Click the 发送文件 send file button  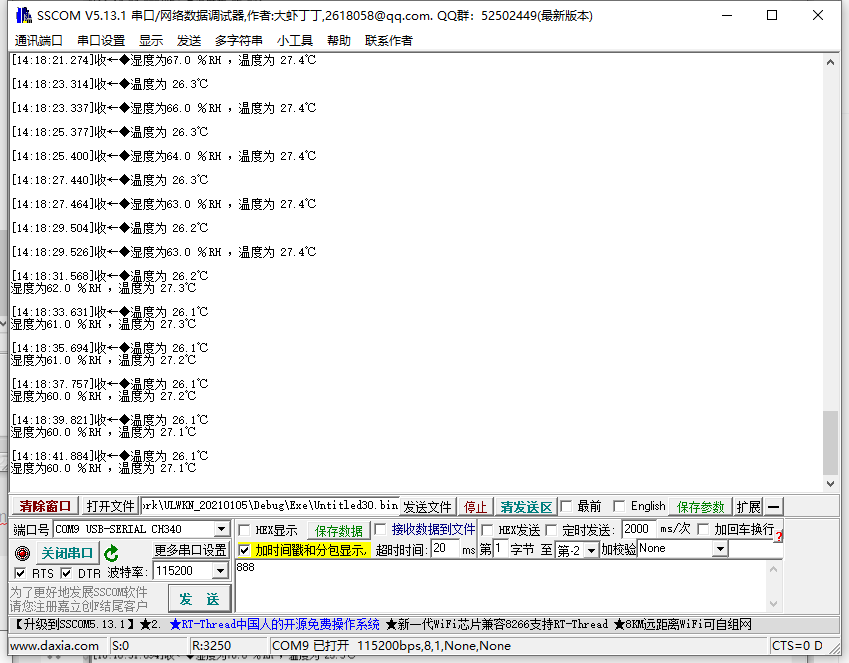[427, 507]
